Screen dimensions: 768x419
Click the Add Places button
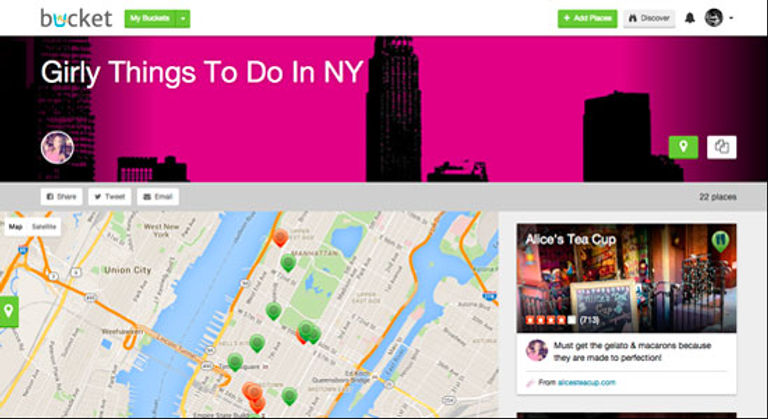click(587, 19)
